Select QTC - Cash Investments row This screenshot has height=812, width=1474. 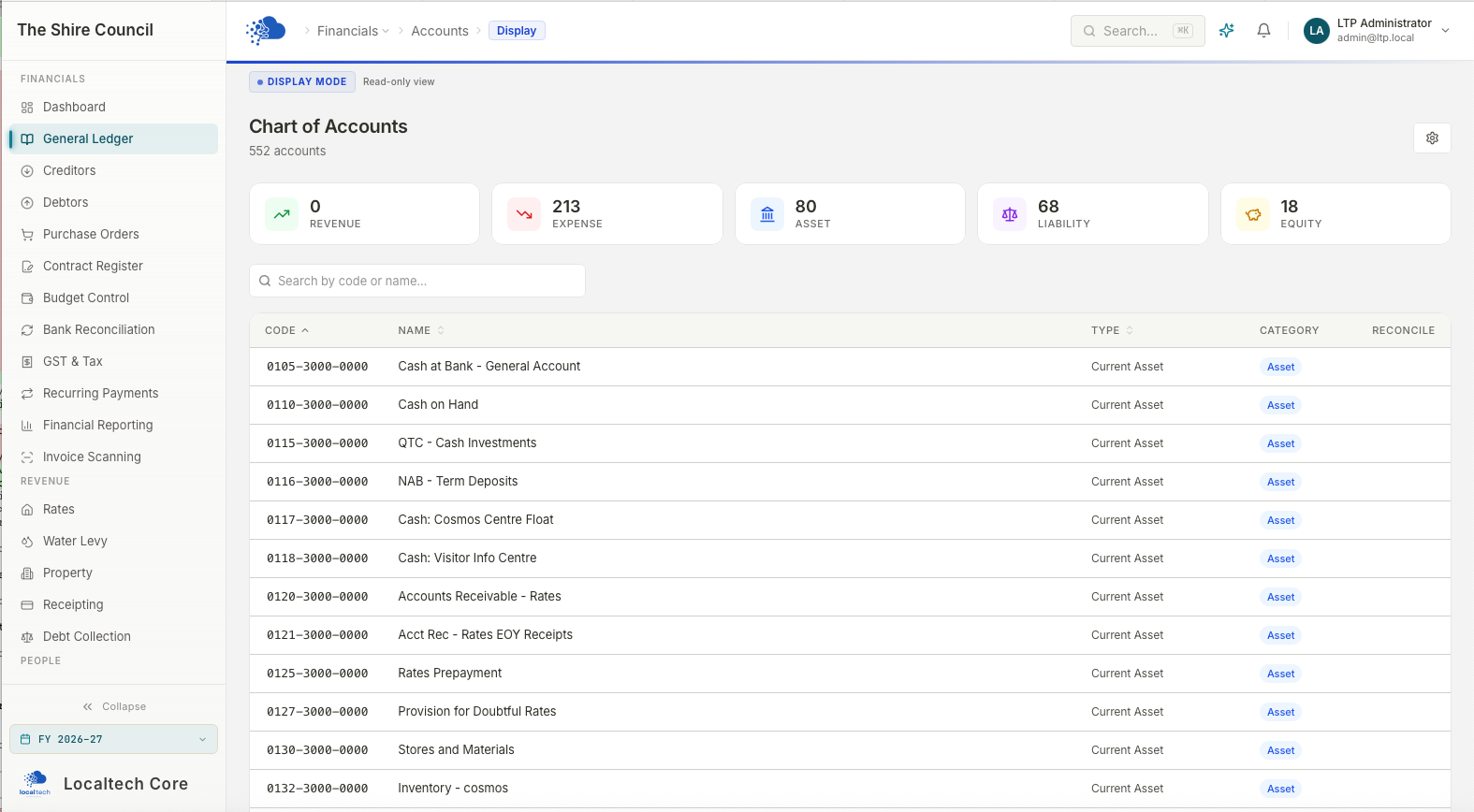coord(850,443)
